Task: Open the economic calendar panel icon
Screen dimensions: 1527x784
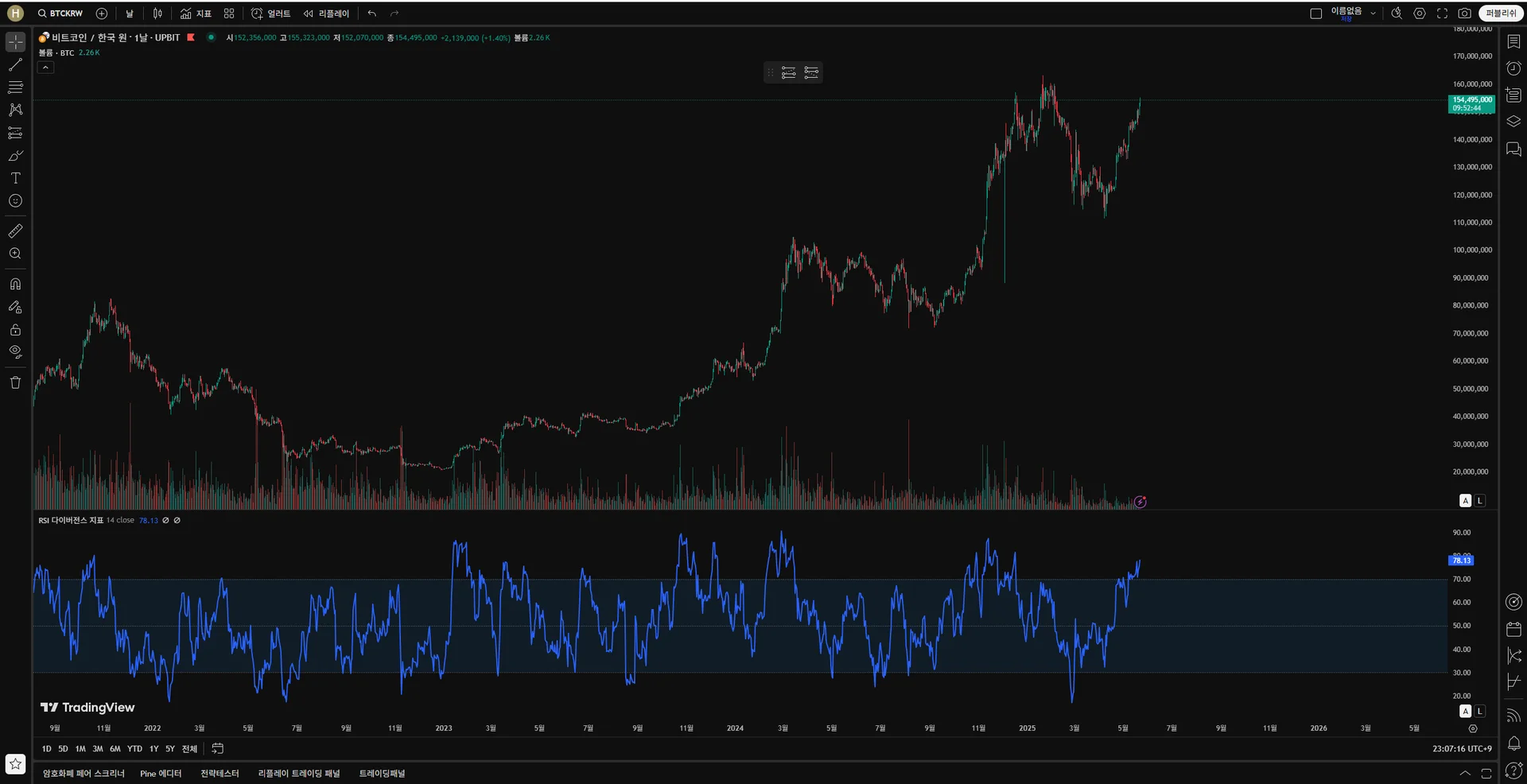Action: click(1513, 629)
